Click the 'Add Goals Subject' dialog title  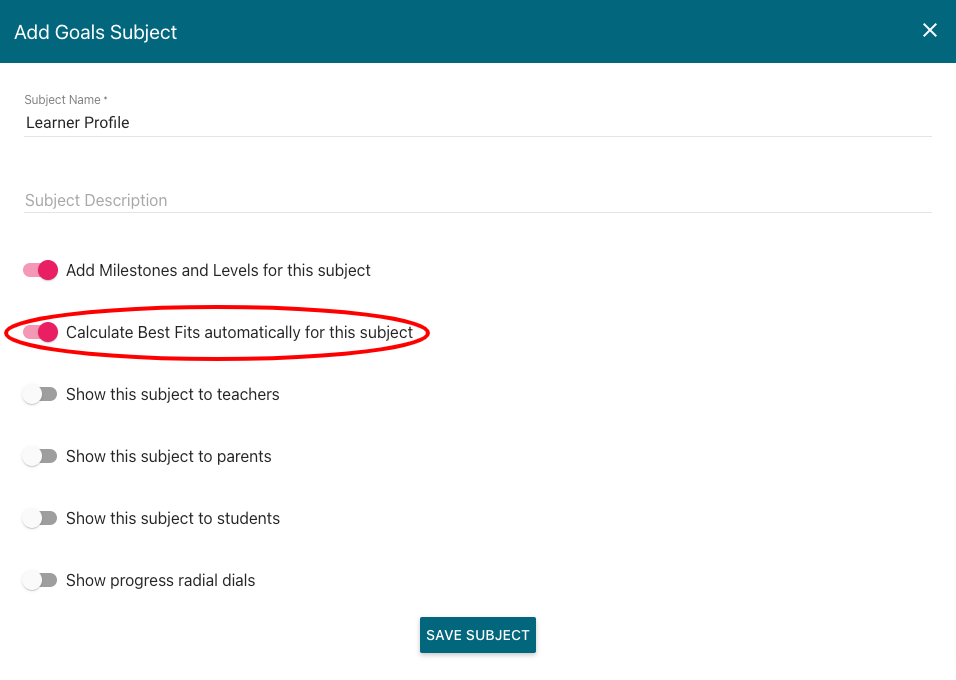coord(95,32)
